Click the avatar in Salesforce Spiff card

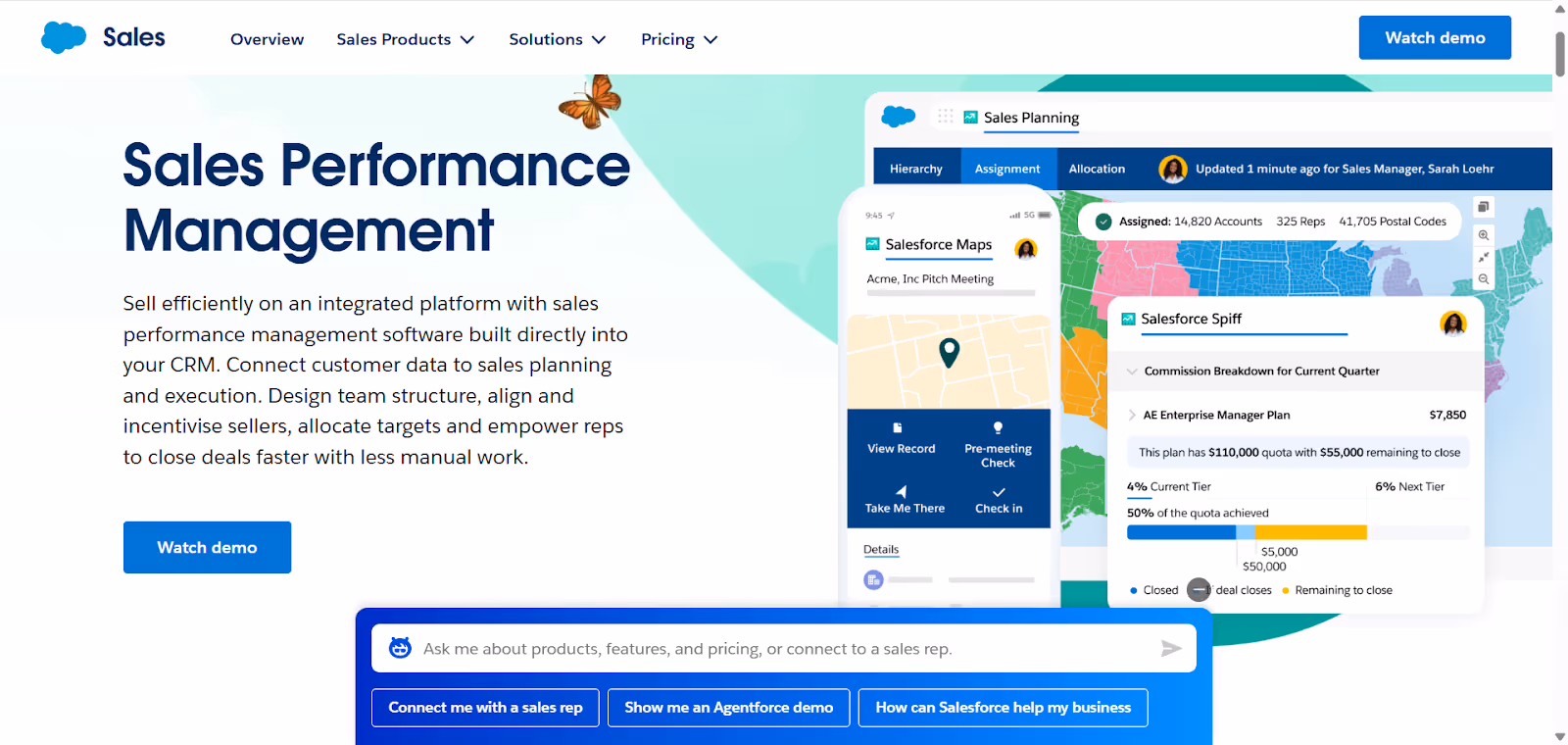point(1453,323)
